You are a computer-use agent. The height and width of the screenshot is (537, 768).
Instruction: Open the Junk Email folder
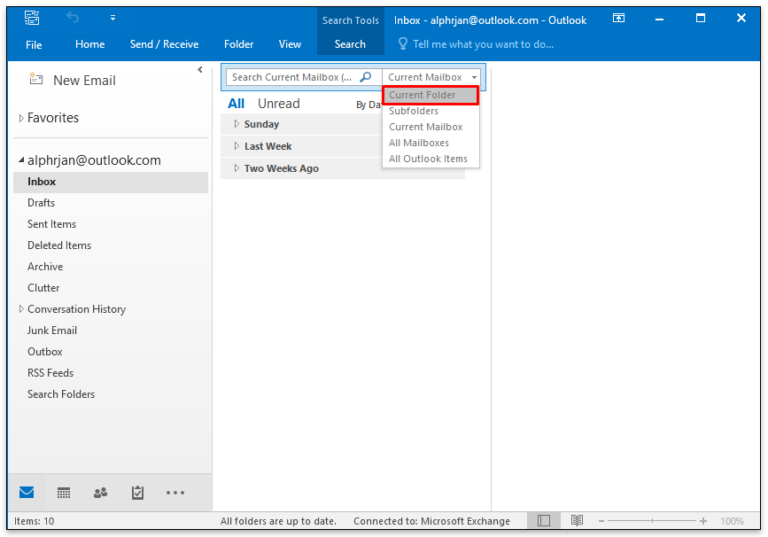[x=52, y=330]
